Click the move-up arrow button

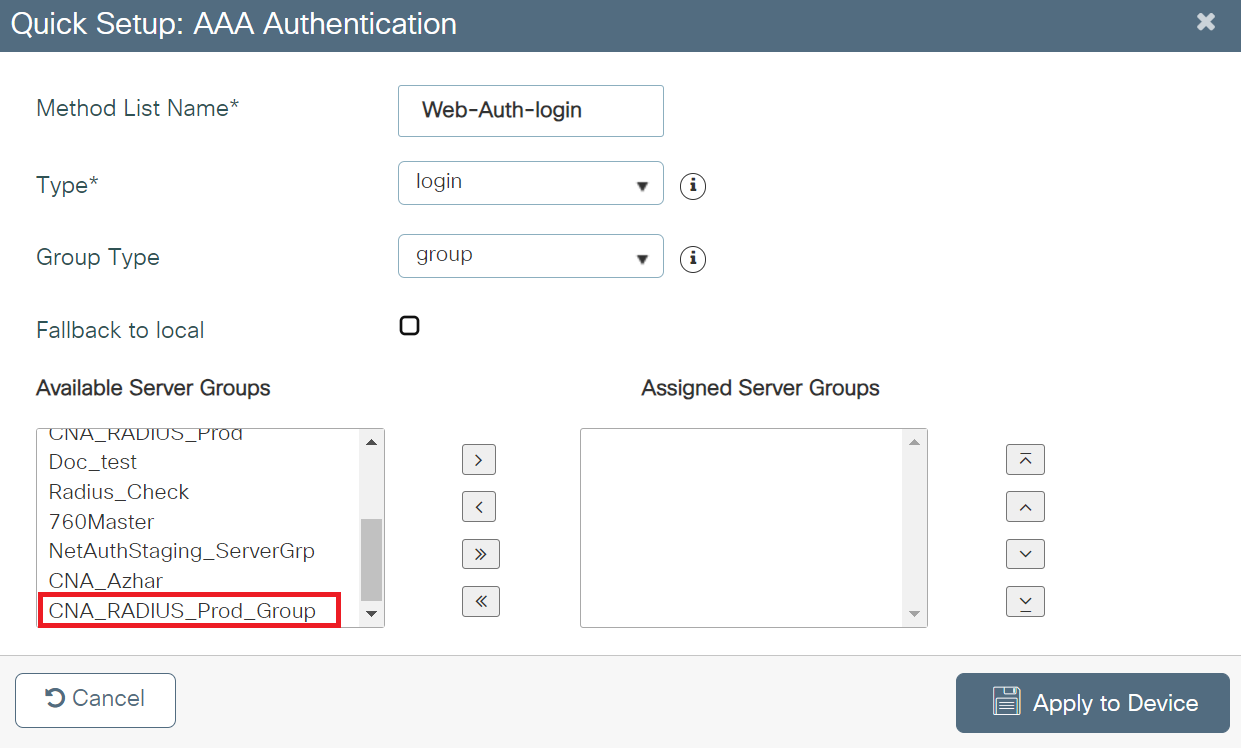point(1024,507)
